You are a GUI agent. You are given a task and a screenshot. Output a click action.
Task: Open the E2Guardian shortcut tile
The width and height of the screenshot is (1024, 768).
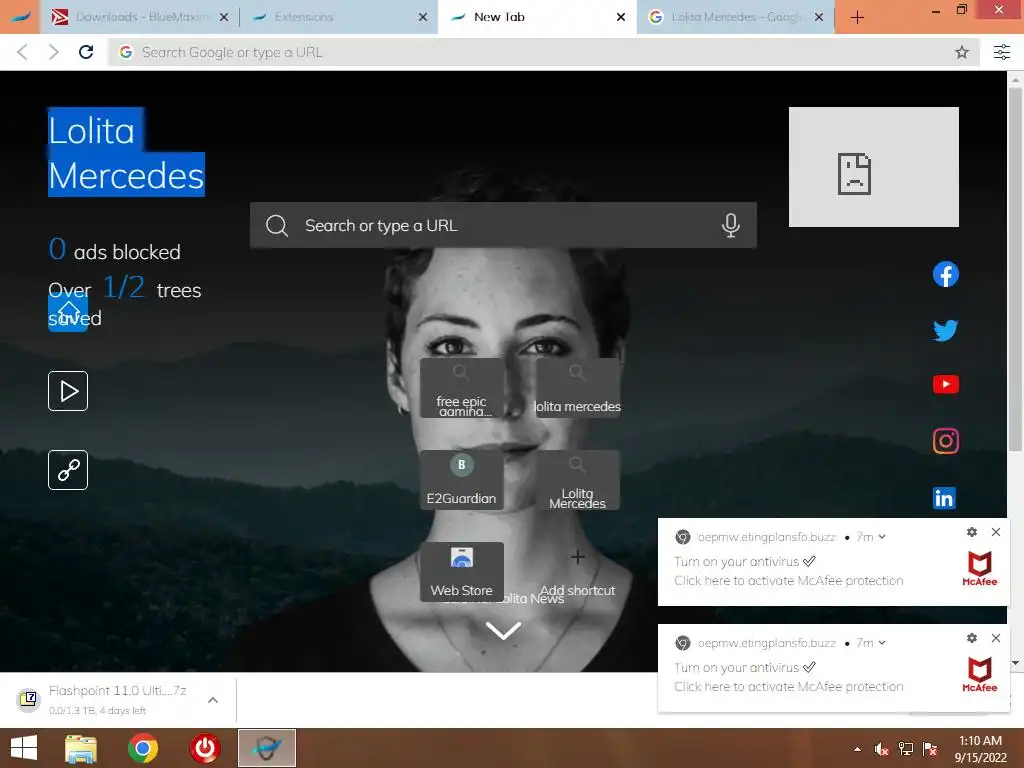[462, 480]
